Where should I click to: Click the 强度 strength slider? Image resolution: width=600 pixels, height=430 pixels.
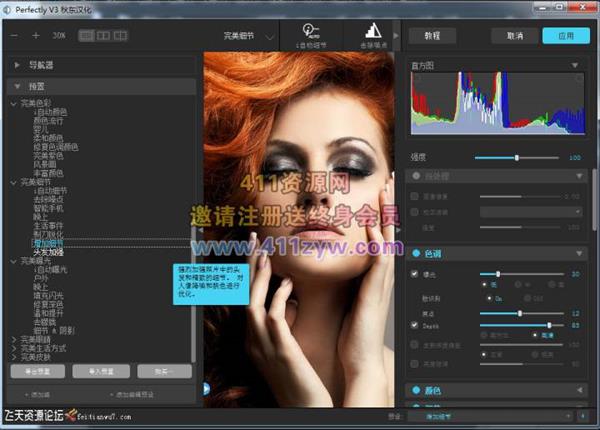pyautogui.click(x=516, y=158)
